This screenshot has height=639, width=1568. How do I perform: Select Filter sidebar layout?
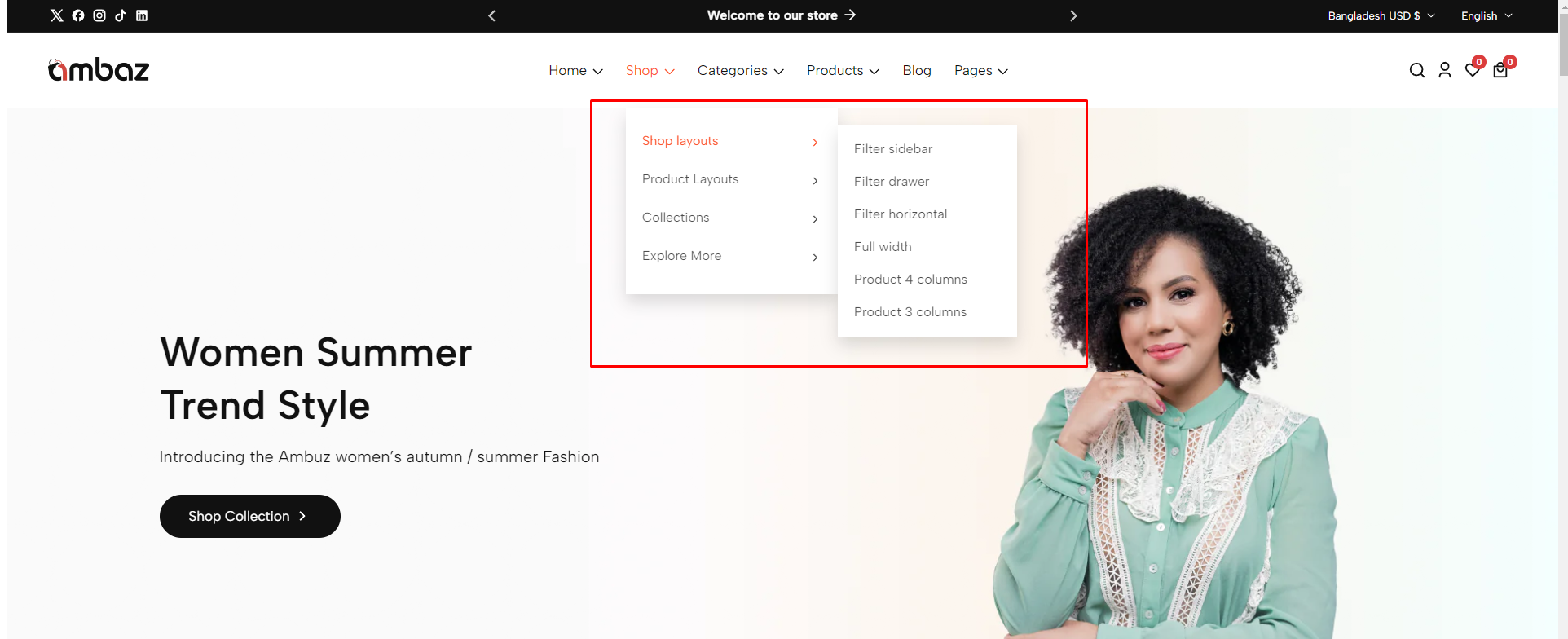tap(893, 149)
